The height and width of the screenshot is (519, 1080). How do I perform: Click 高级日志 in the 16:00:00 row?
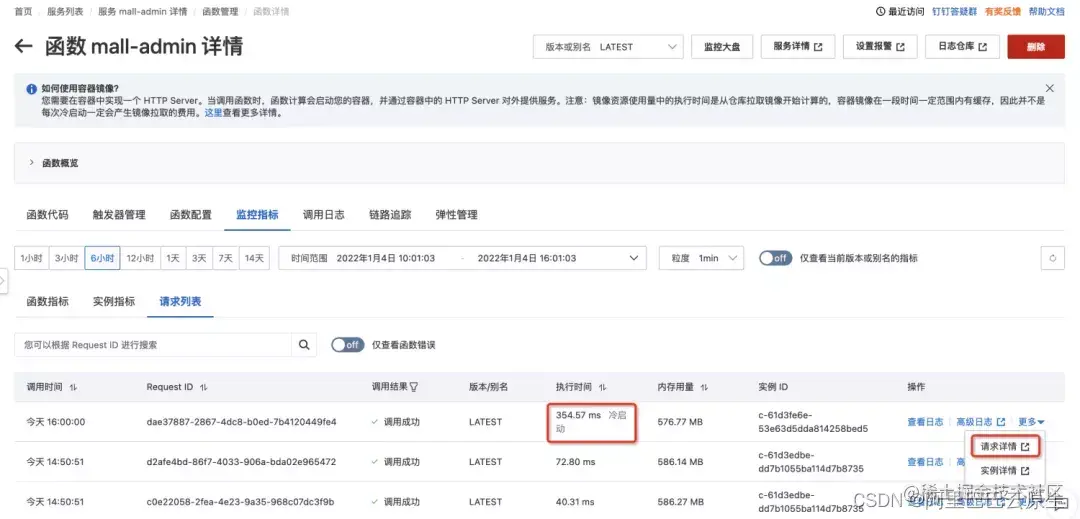coord(981,422)
